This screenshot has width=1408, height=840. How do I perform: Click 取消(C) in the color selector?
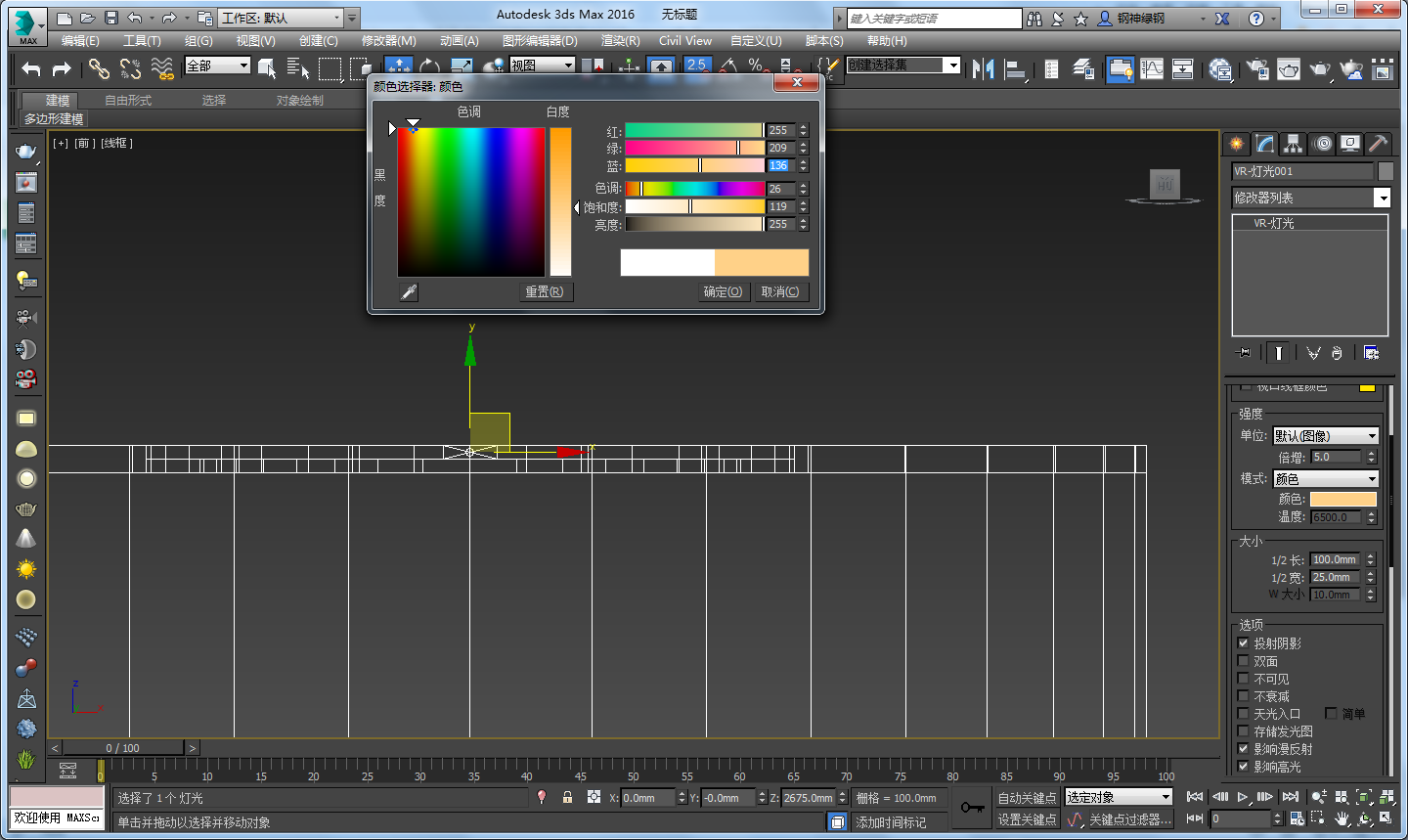click(x=780, y=291)
